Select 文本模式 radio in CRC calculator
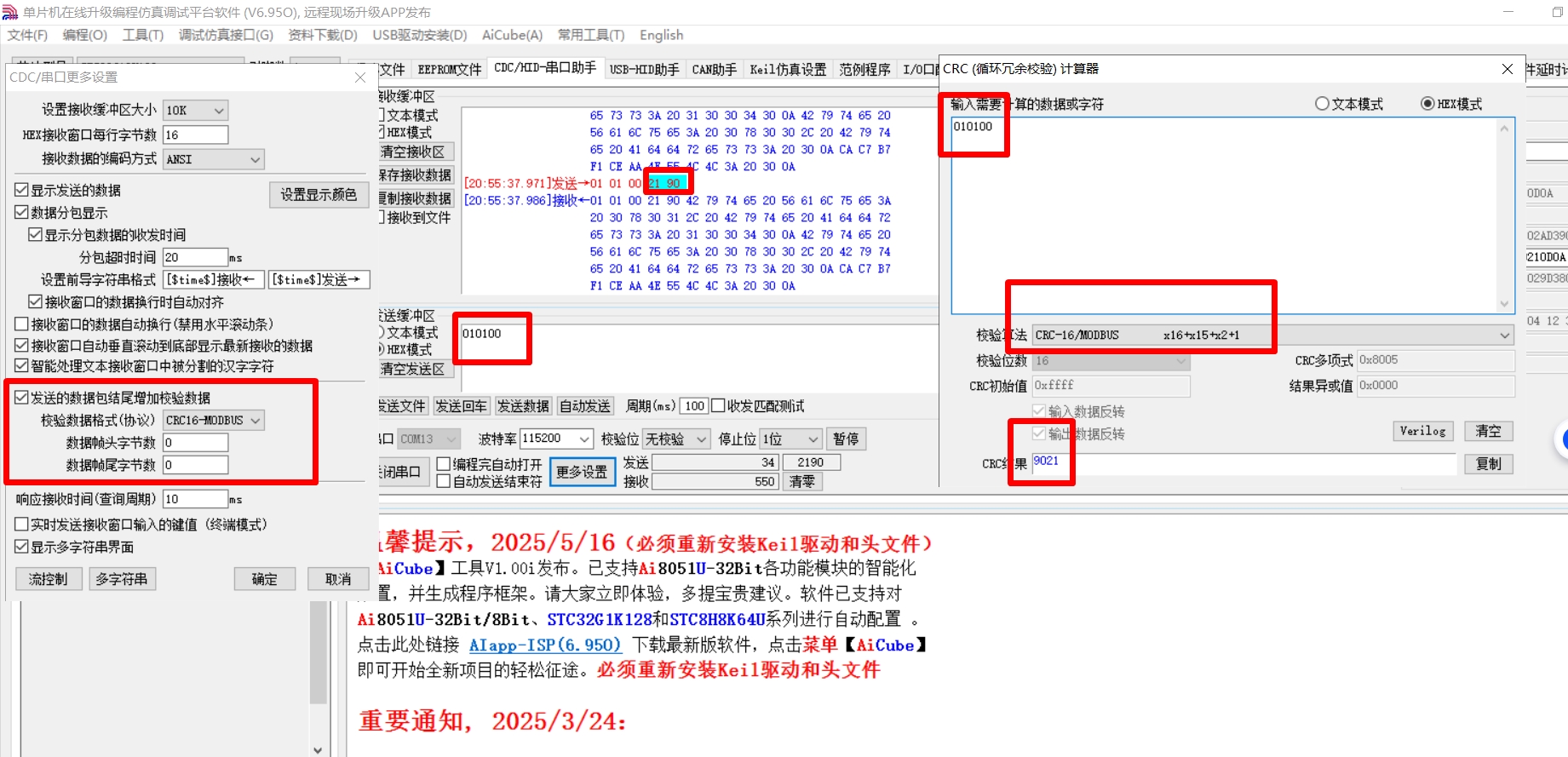The image size is (1568, 757). (x=1322, y=104)
